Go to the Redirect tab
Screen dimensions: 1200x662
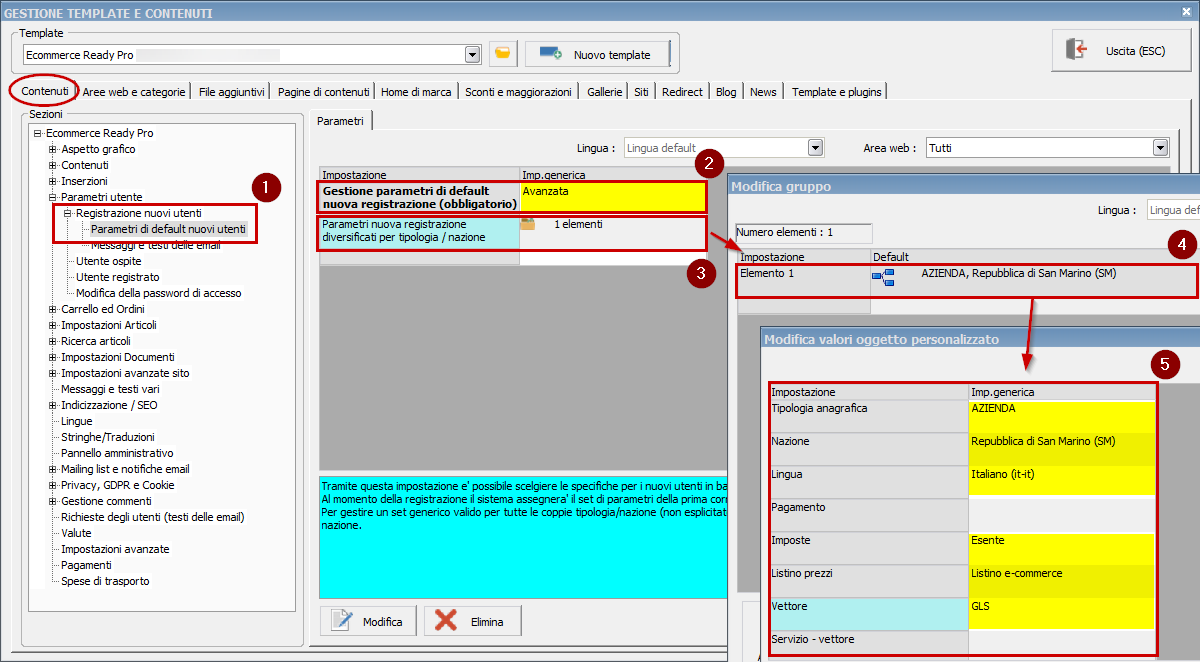682,92
